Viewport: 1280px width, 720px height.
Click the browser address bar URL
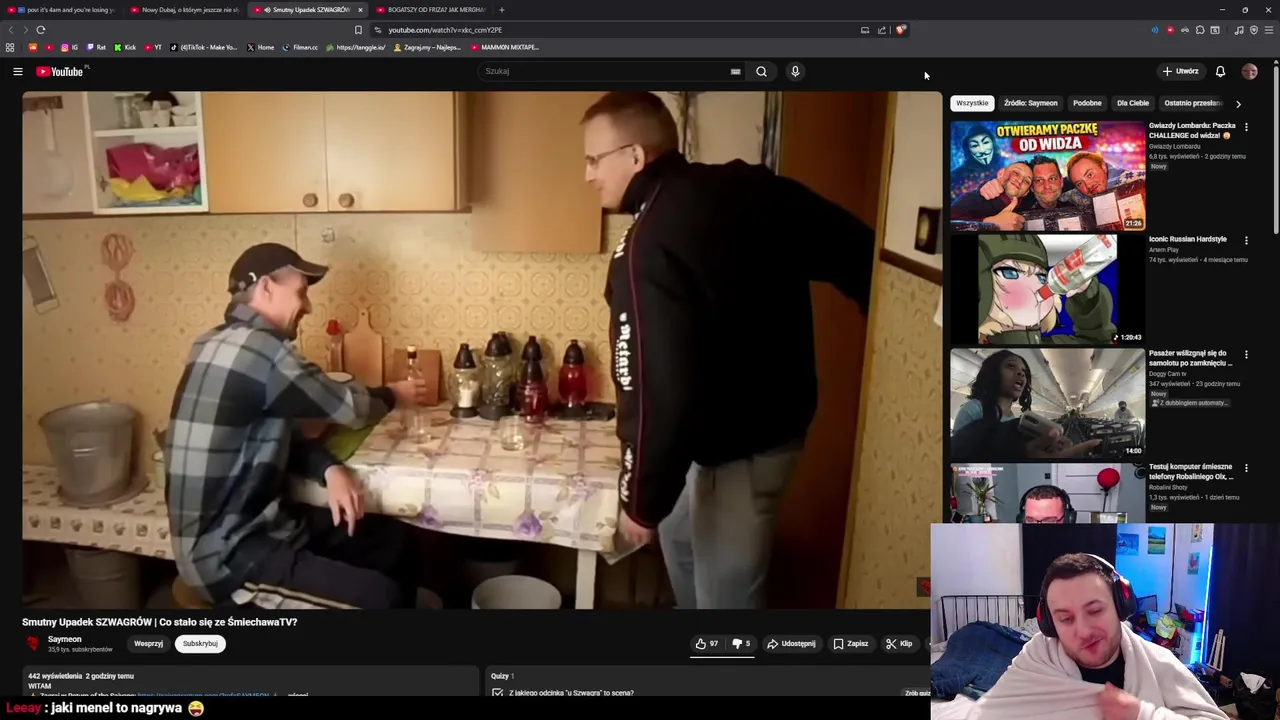pos(445,30)
